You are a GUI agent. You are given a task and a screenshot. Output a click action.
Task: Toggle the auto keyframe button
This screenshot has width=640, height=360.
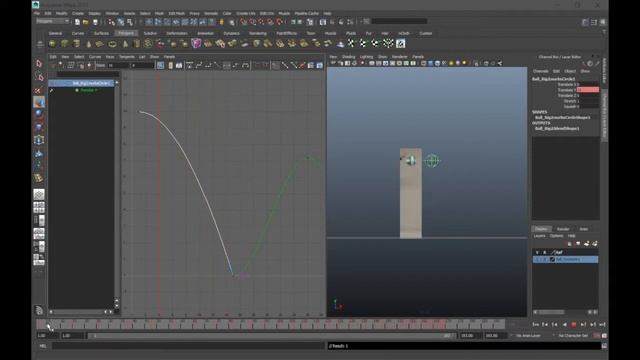597,336
